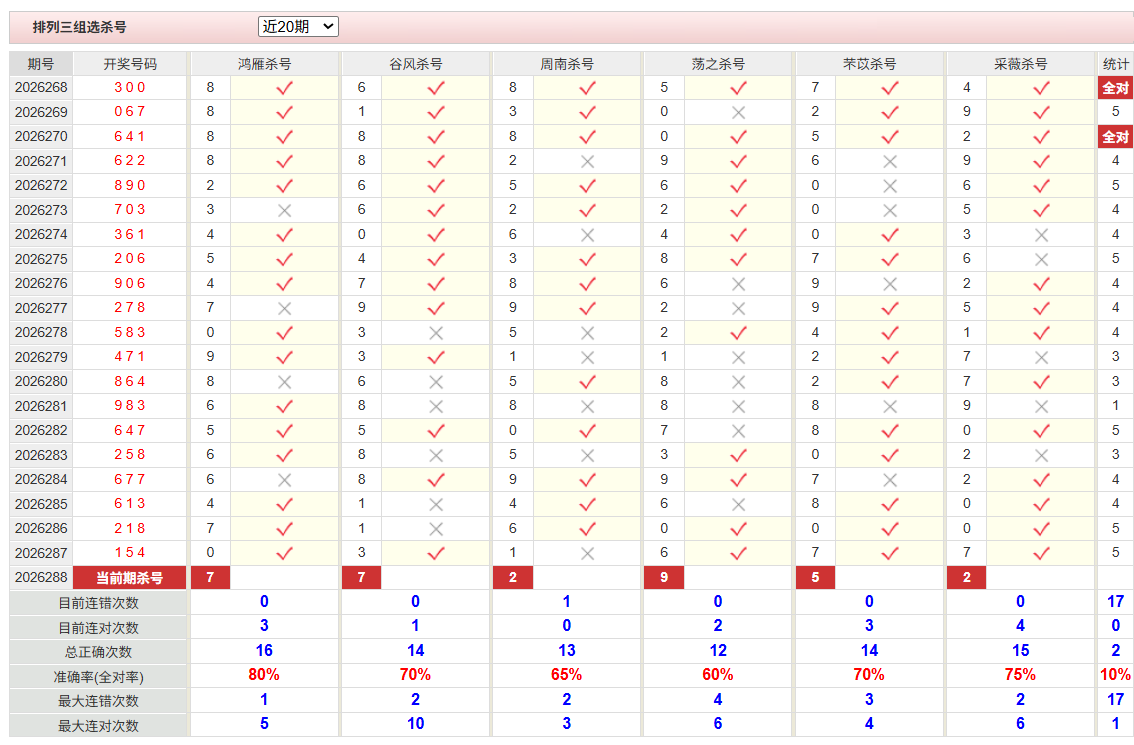
Task: Click the 芣苡杀号 cross mark in row 2026271
Action: 890,161
